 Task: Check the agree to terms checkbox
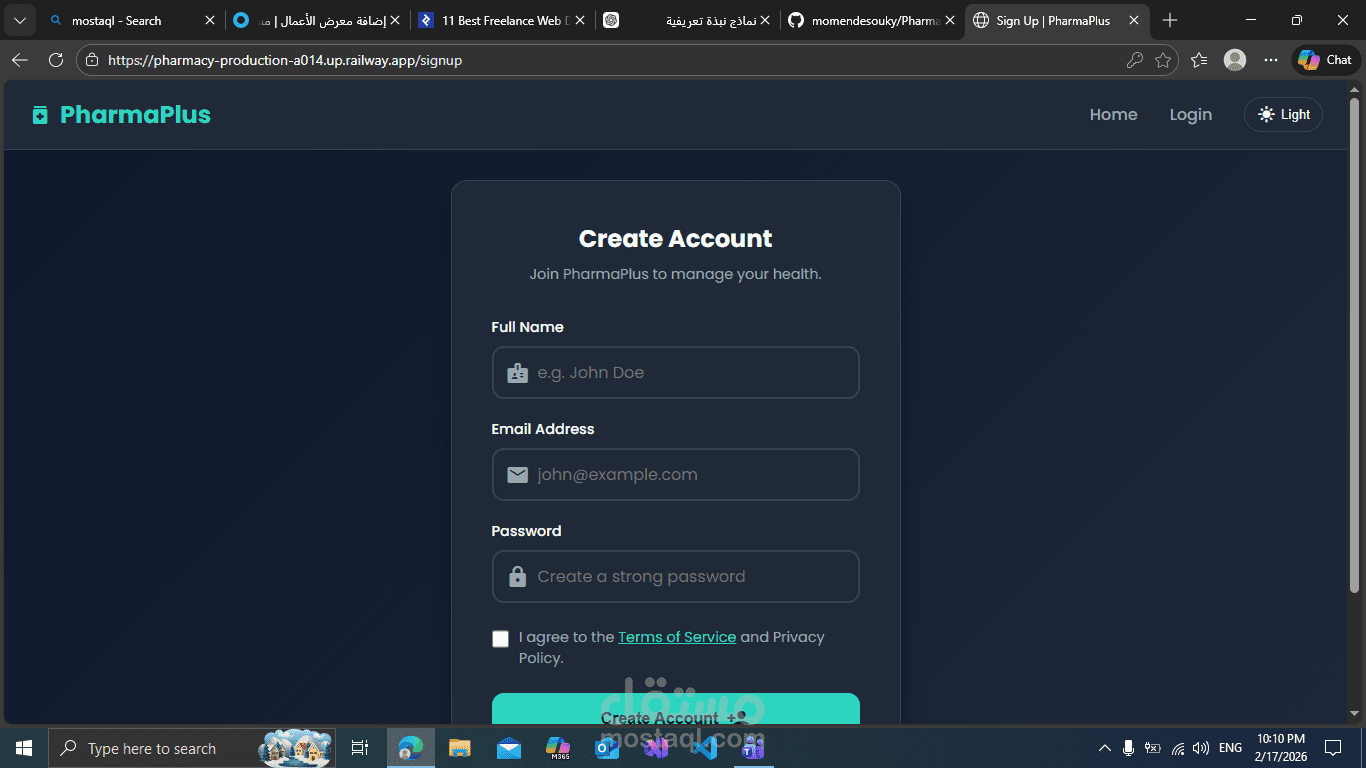[x=500, y=639]
